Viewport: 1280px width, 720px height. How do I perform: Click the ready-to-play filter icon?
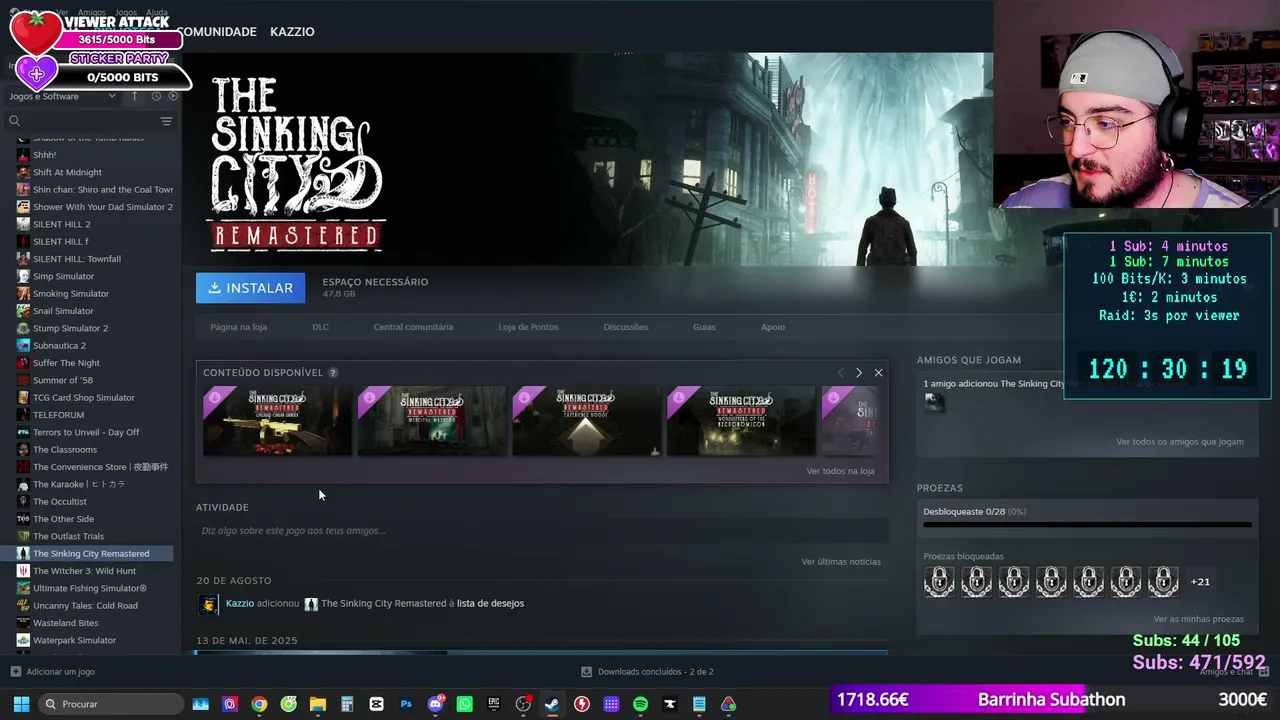[173, 96]
